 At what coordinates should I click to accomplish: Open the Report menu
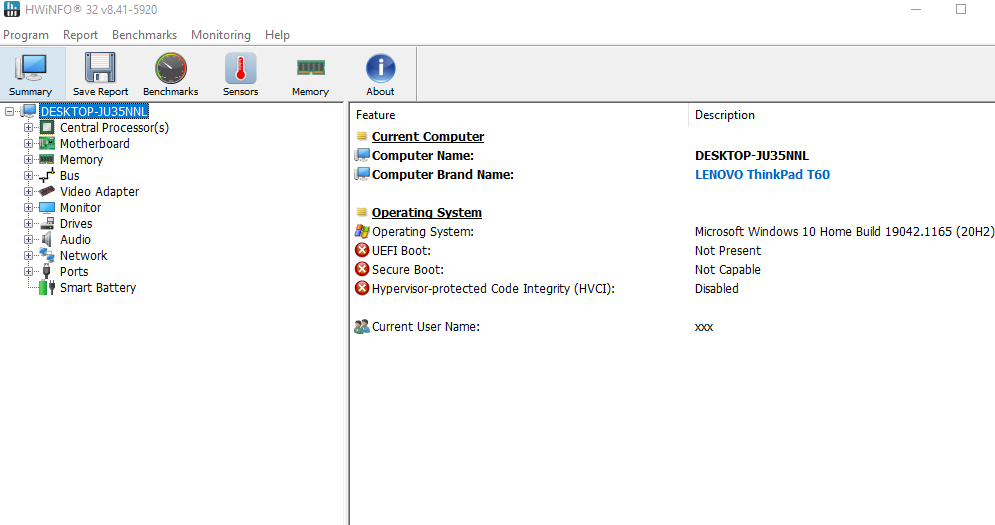(x=80, y=35)
